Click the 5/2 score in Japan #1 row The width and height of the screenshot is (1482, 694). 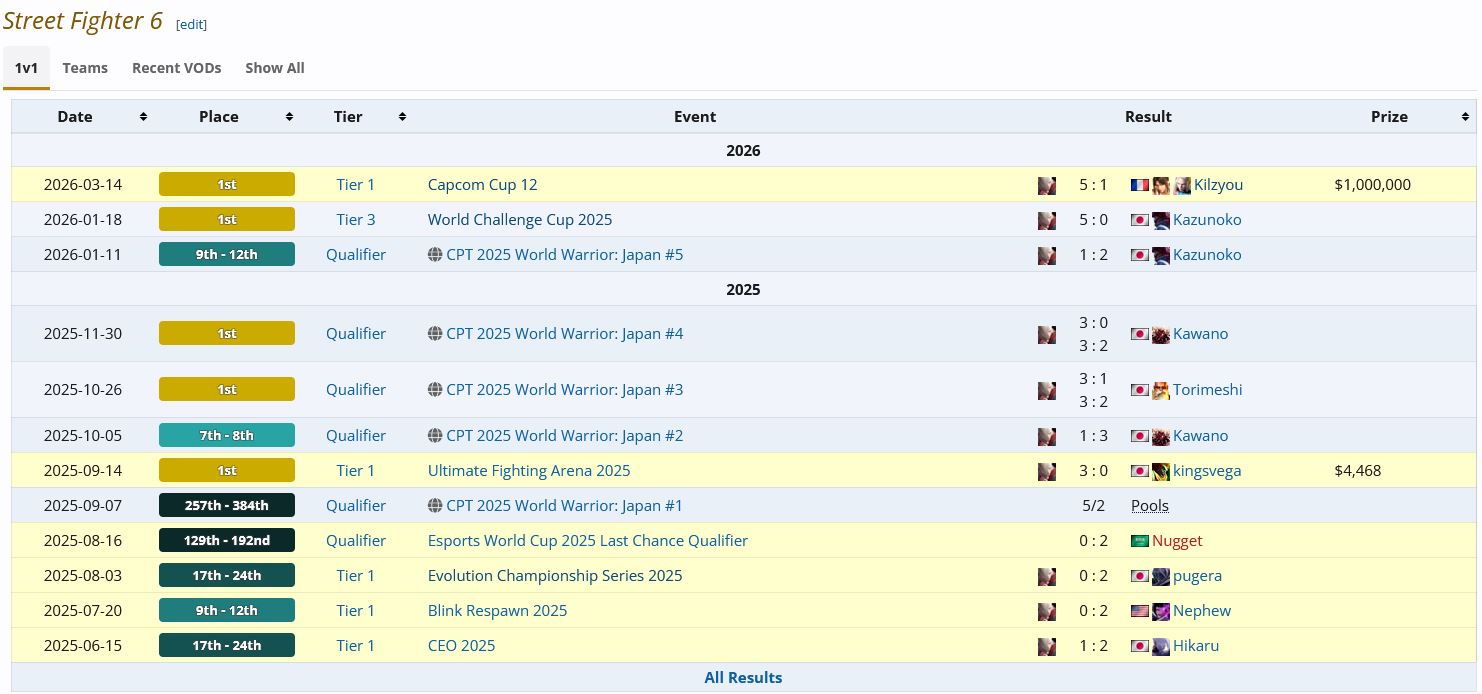coord(1093,506)
